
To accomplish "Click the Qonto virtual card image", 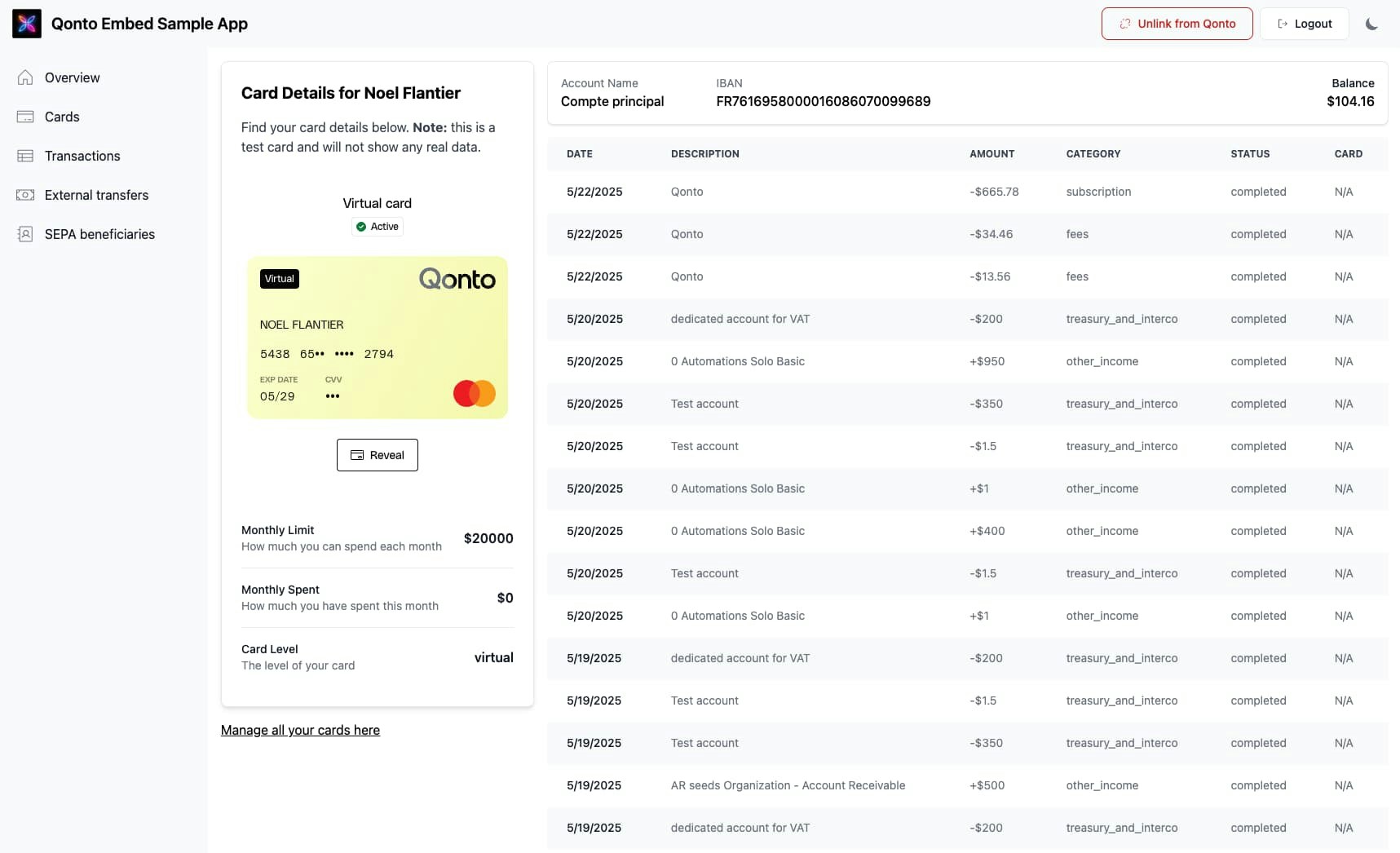I will pyautogui.click(x=378, y=338).
